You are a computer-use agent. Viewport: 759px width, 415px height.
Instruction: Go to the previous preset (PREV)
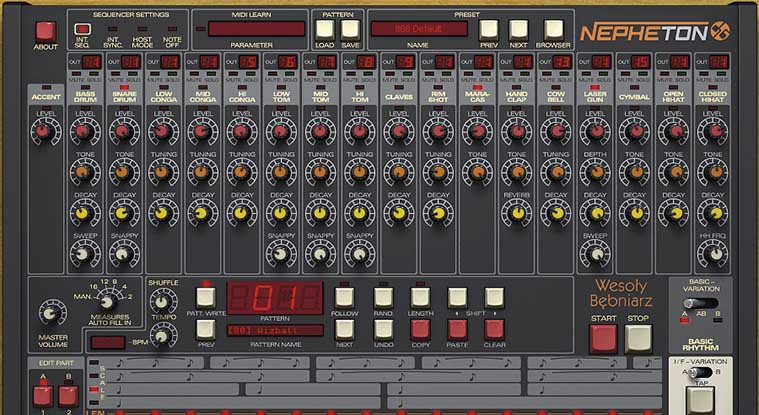click(x=488, y=30)
